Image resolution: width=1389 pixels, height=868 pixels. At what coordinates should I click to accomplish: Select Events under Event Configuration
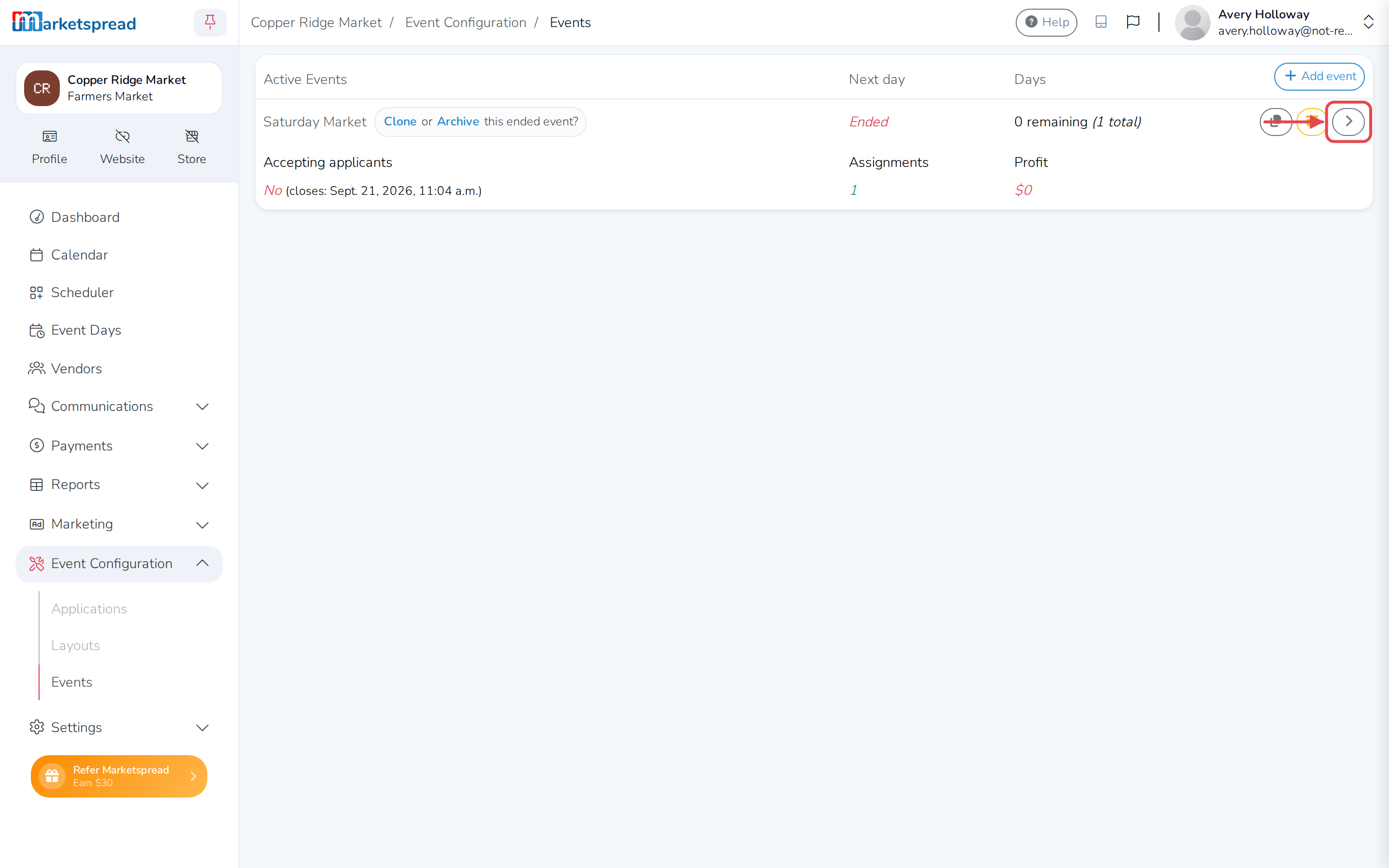(x=71, y=682)
